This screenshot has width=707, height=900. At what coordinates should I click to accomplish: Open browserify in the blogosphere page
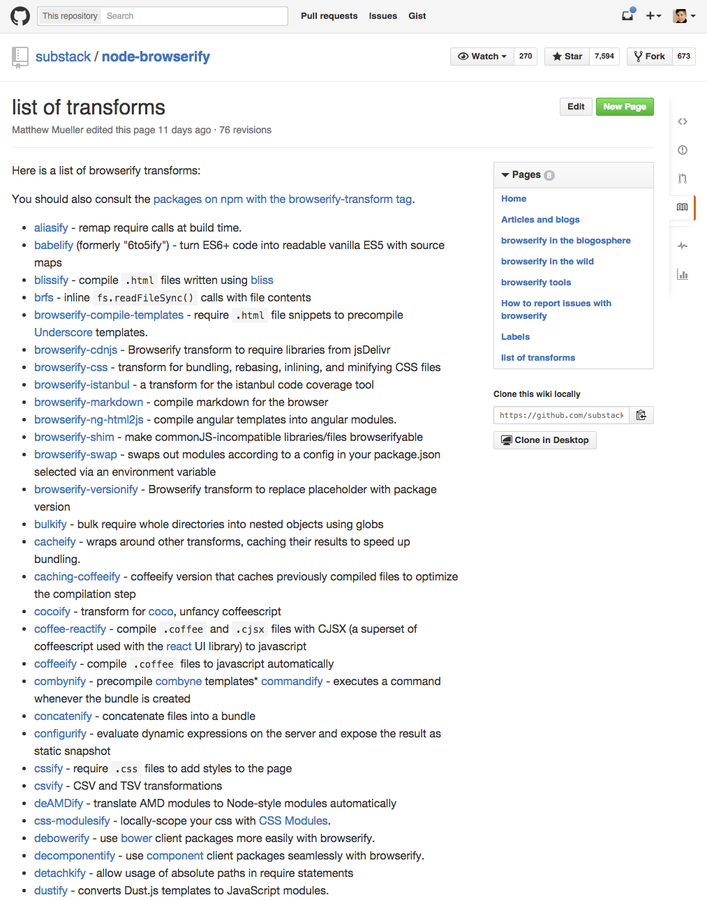[566, 240]
